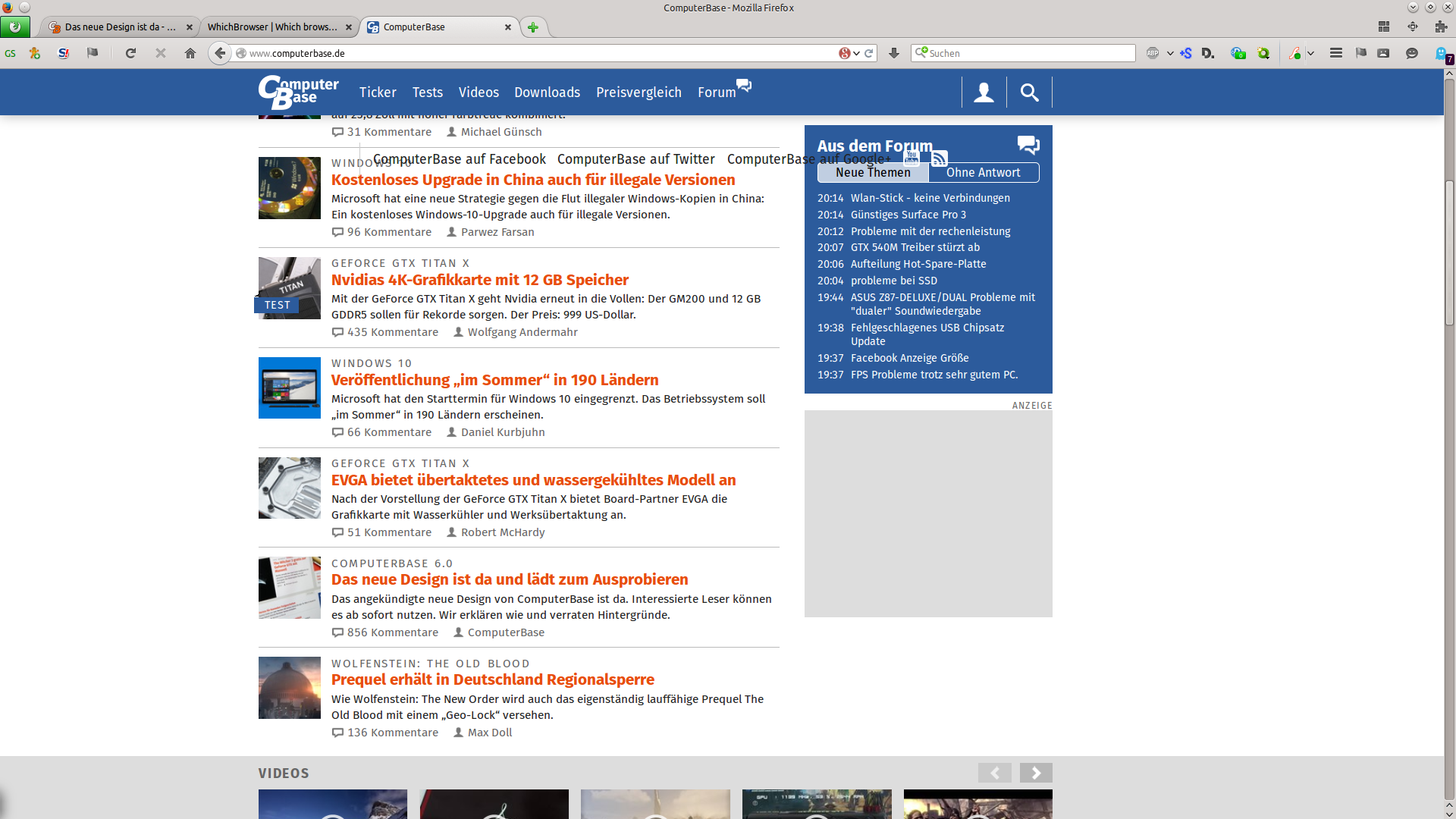
Task: Open the downloads arrow icon
Action: (894, 53)
